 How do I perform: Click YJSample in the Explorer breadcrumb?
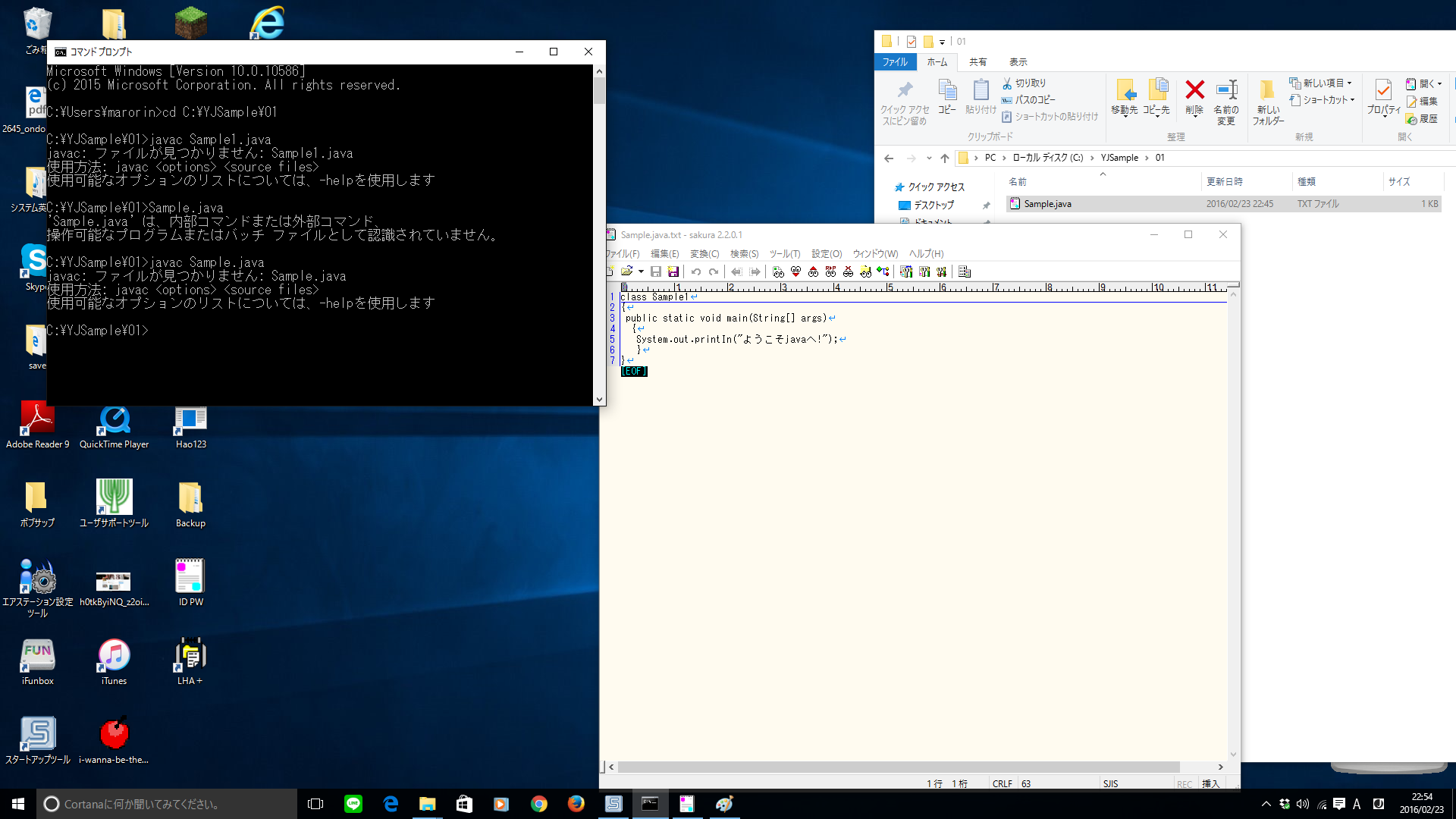click(1119, 158)
